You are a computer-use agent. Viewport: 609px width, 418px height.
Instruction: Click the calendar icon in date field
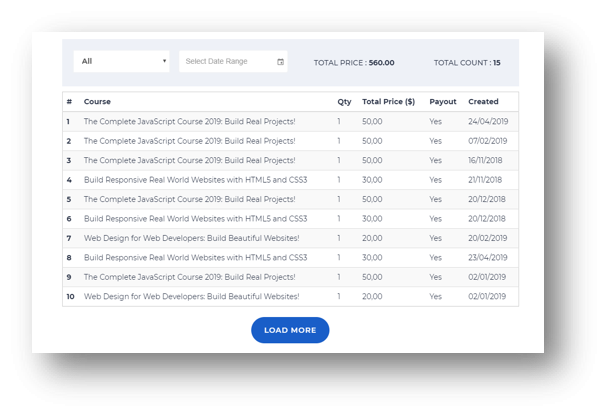280,62
